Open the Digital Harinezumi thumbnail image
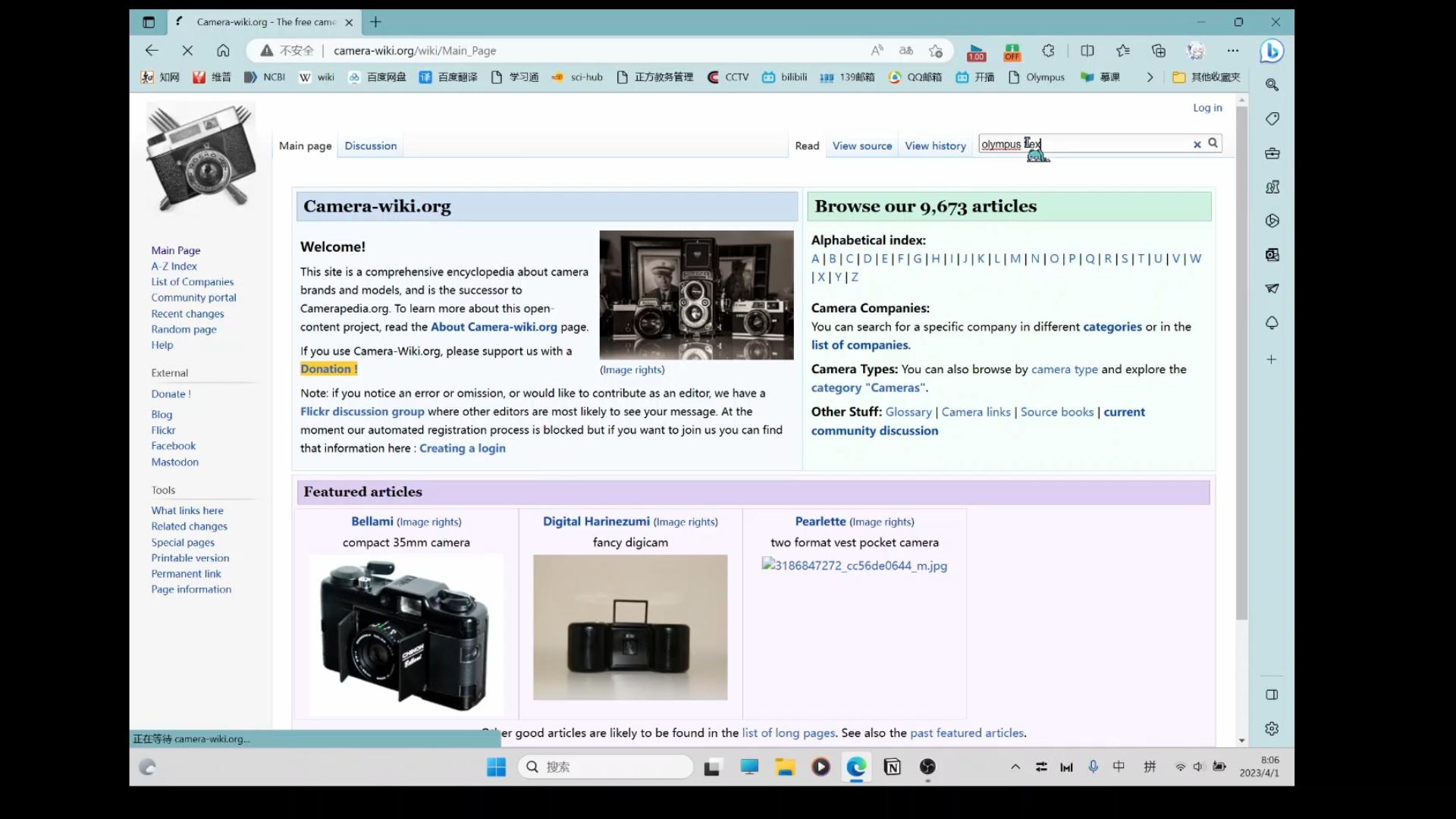The width and height of the screenshot is (1456, 819). [630, 627]
